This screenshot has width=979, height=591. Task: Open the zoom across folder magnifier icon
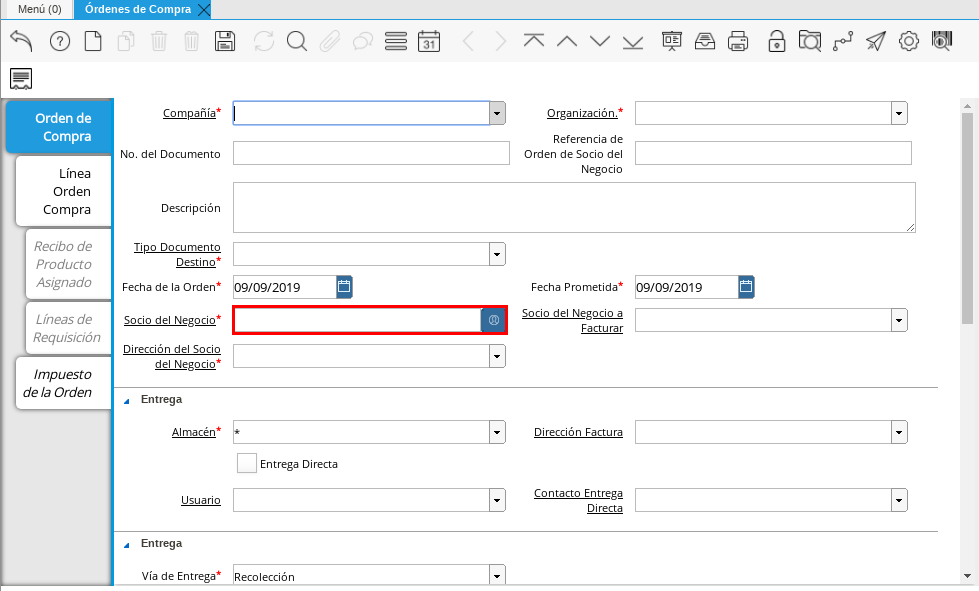click(x=810, y=42)
